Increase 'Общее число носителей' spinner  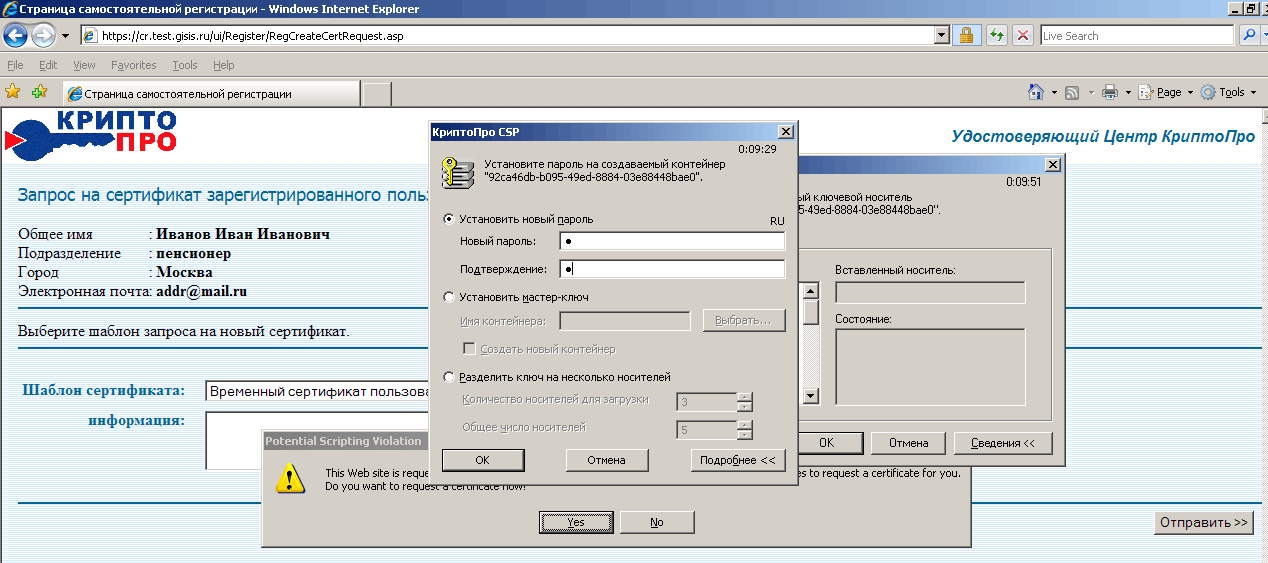pyautogui.click(x=744, y=425)
